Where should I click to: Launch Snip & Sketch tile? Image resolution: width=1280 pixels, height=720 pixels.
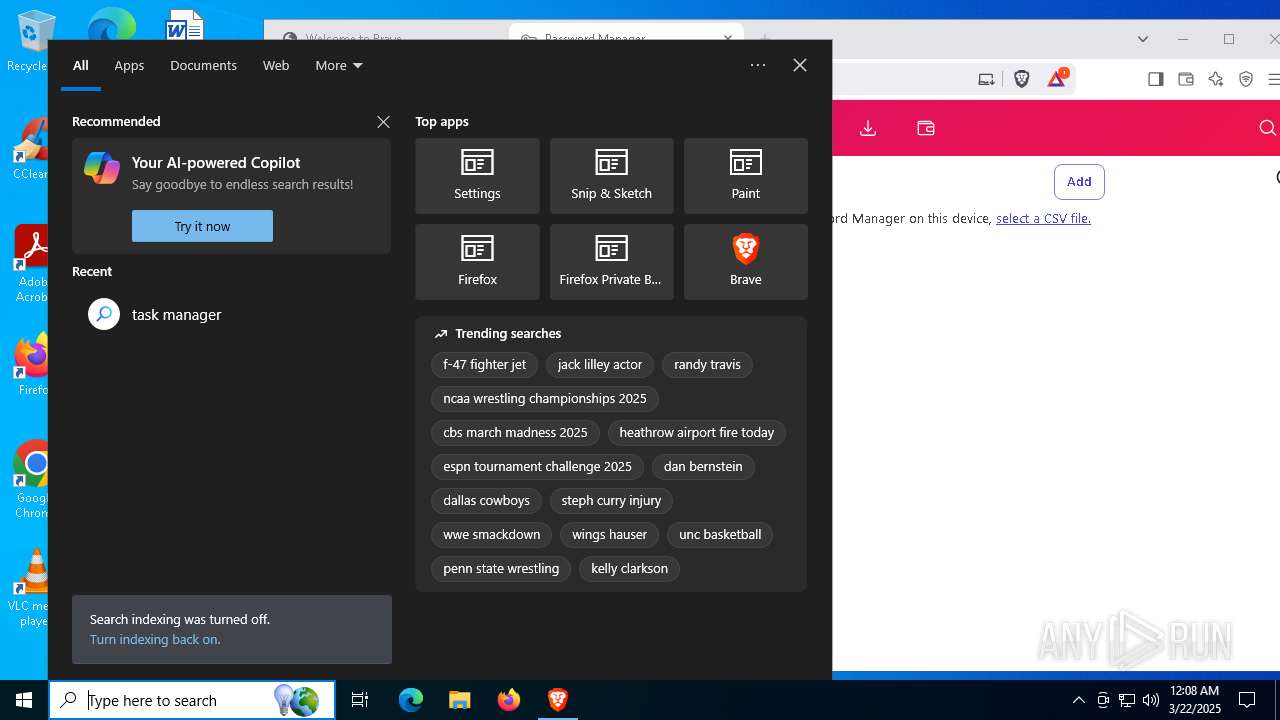click(611, 176)
